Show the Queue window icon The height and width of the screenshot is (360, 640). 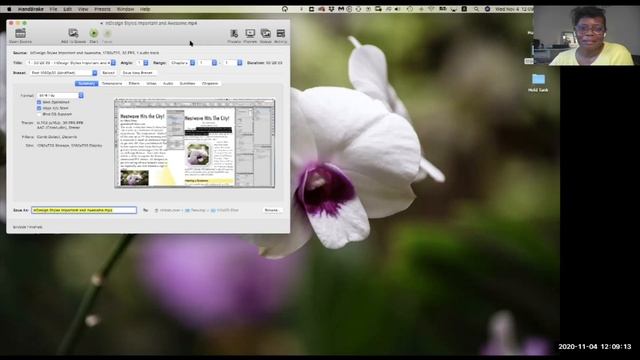click(x=265, y=33)
